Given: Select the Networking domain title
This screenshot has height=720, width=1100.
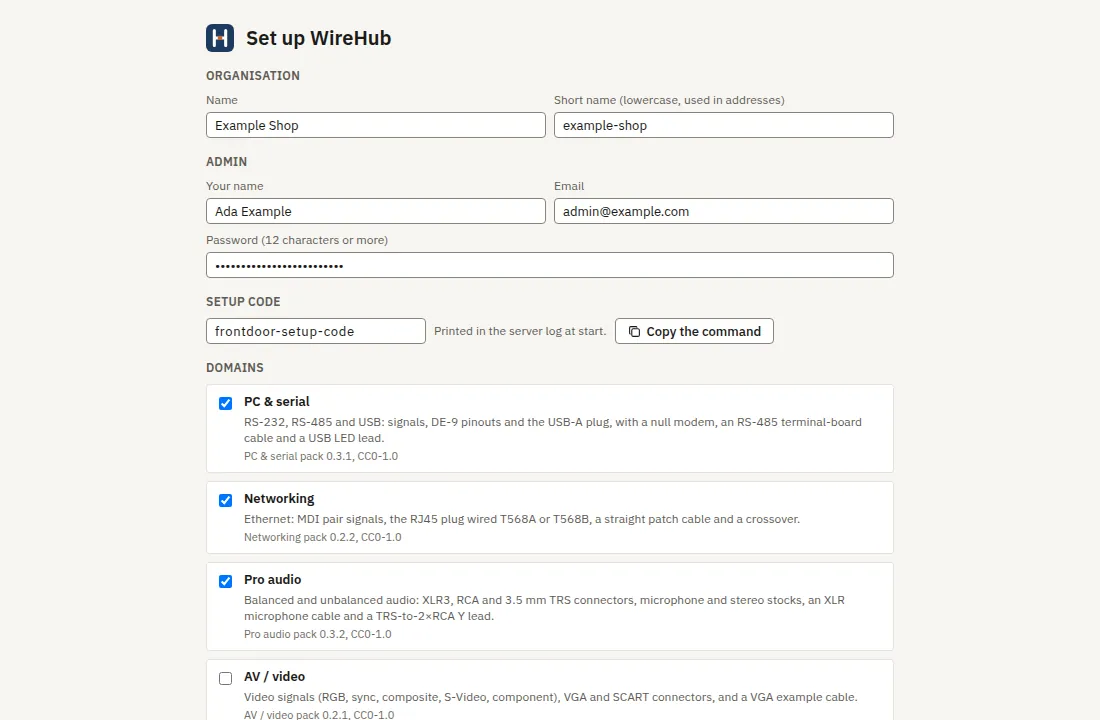Looking at the screenshot, I should (x=279, y=498).
